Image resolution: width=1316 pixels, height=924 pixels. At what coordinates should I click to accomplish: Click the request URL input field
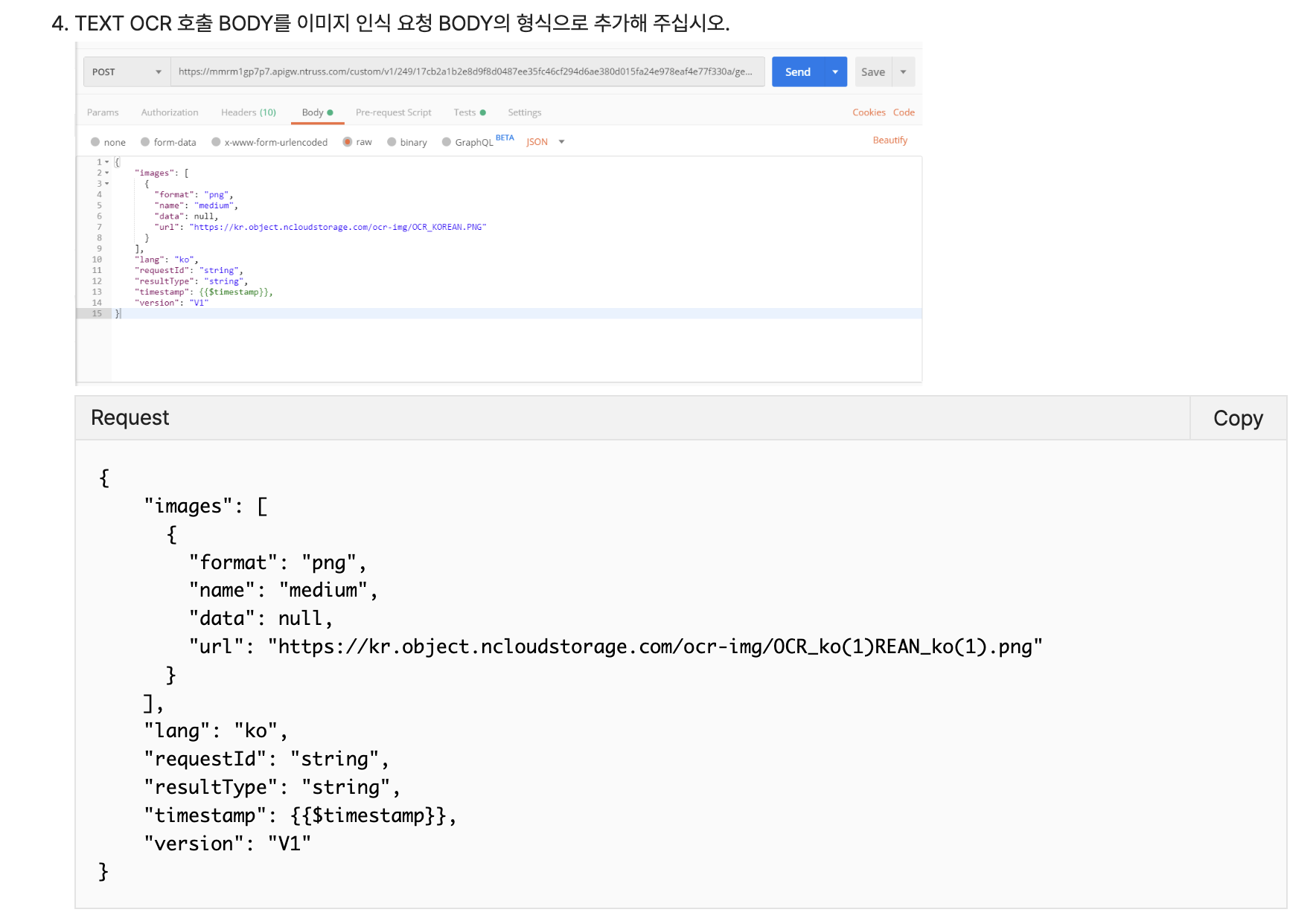469,71
